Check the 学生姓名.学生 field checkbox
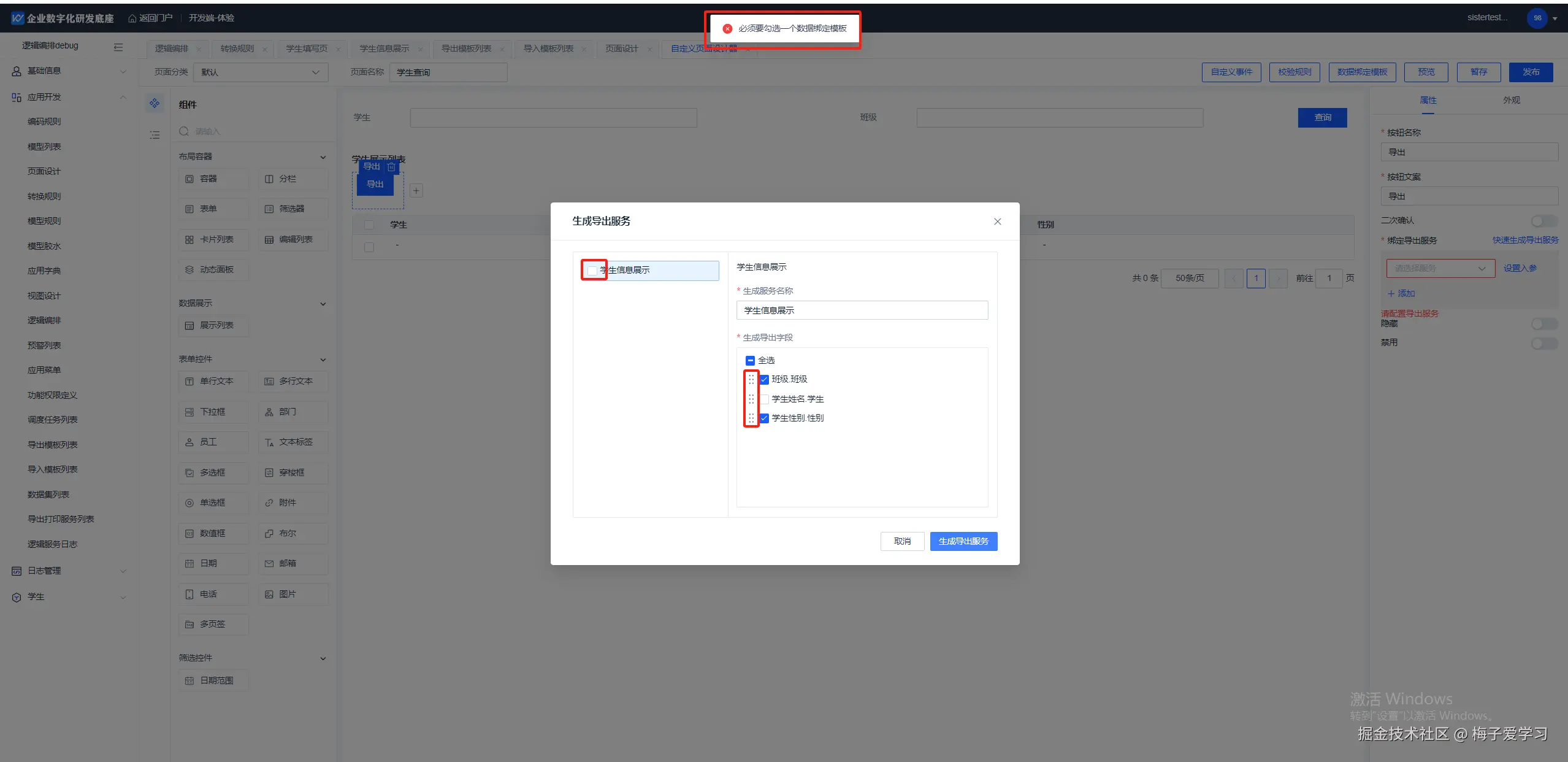Viewport: 1568px width, 762px height. (764, 399)
